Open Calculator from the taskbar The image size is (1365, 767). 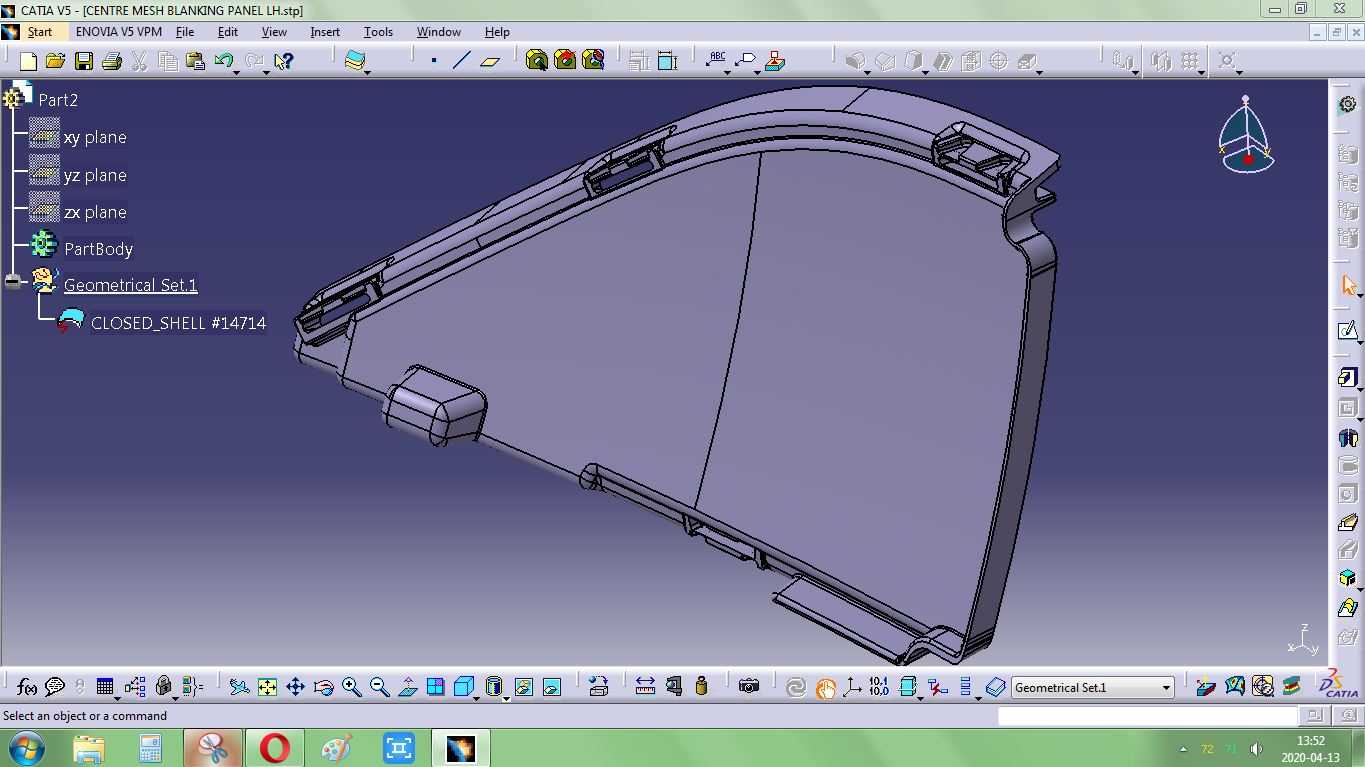coord(150,748)
